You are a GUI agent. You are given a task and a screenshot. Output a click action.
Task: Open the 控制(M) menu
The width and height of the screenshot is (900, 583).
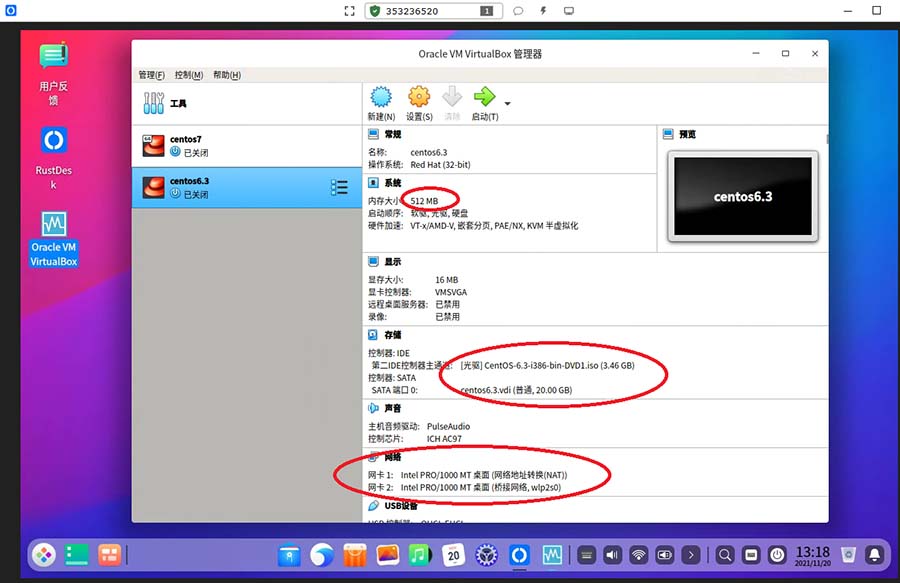[189, 75]
